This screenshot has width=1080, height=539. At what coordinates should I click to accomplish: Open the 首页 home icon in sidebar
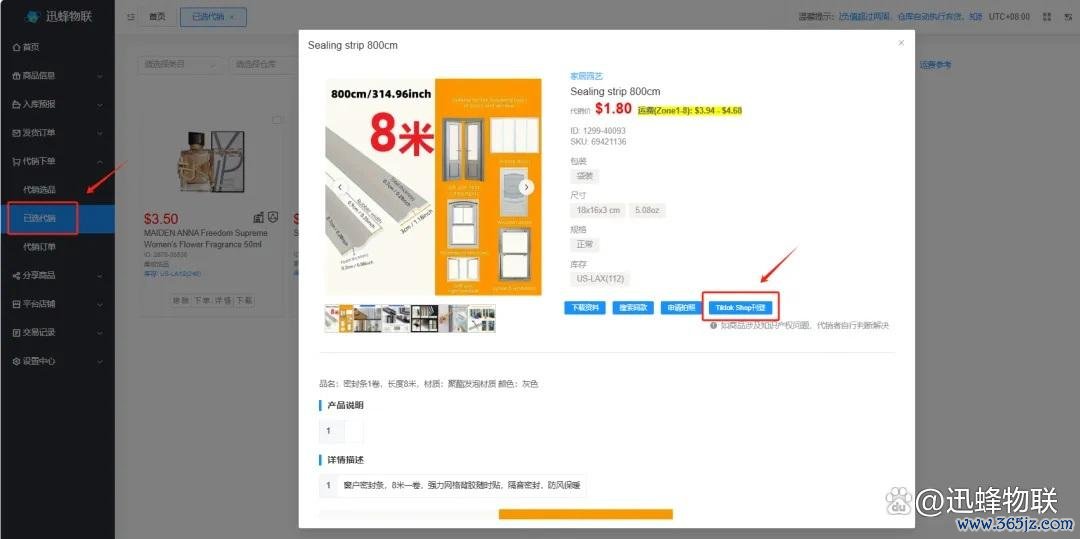(17, 47)
